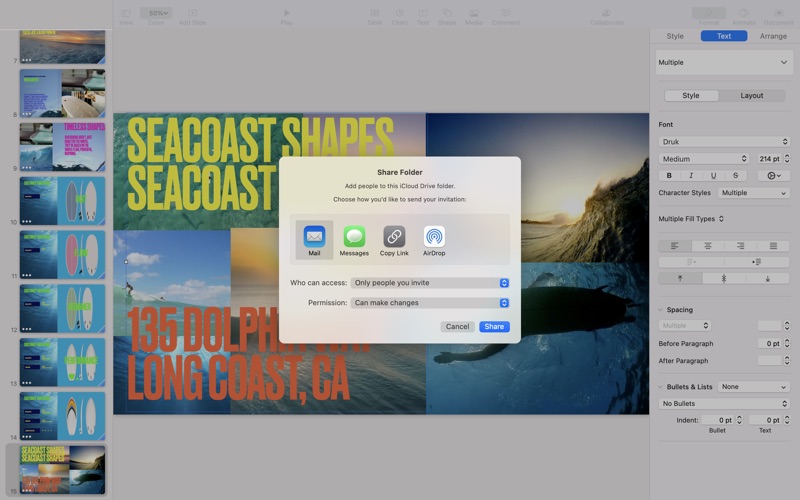Screen dimensions: 800x500
Task: Collapse the Spacing section
Action: click(661, 310)
